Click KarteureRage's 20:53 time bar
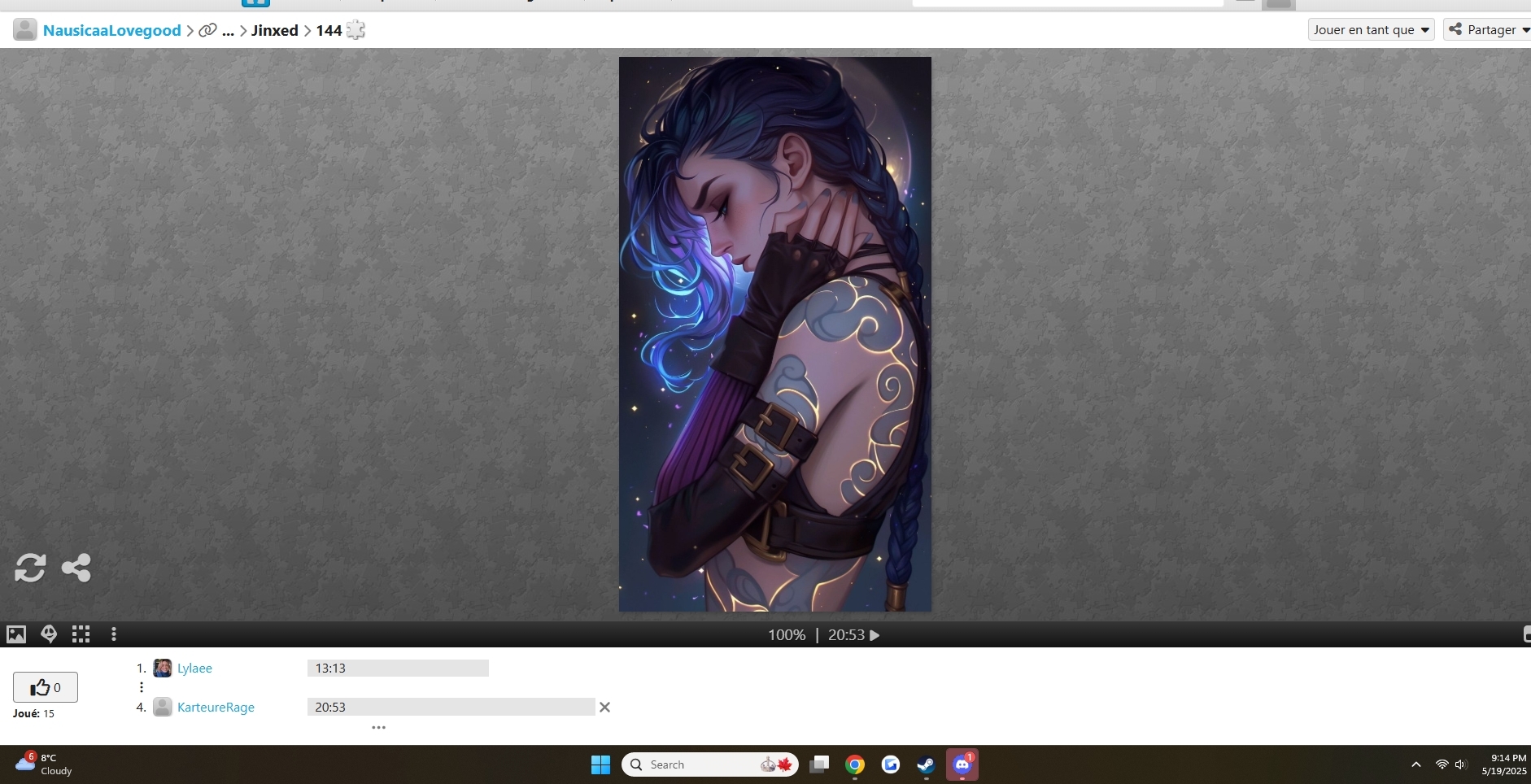The width and height of the screenshot is (1531, 784). [451, 708]
